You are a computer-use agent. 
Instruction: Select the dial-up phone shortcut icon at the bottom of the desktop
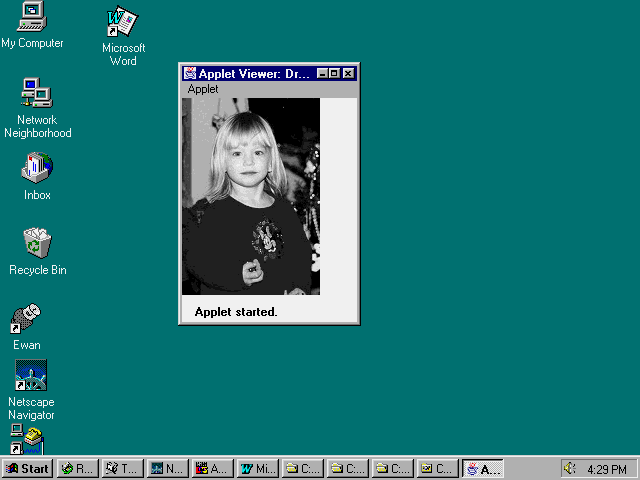[x=27, y=439]
